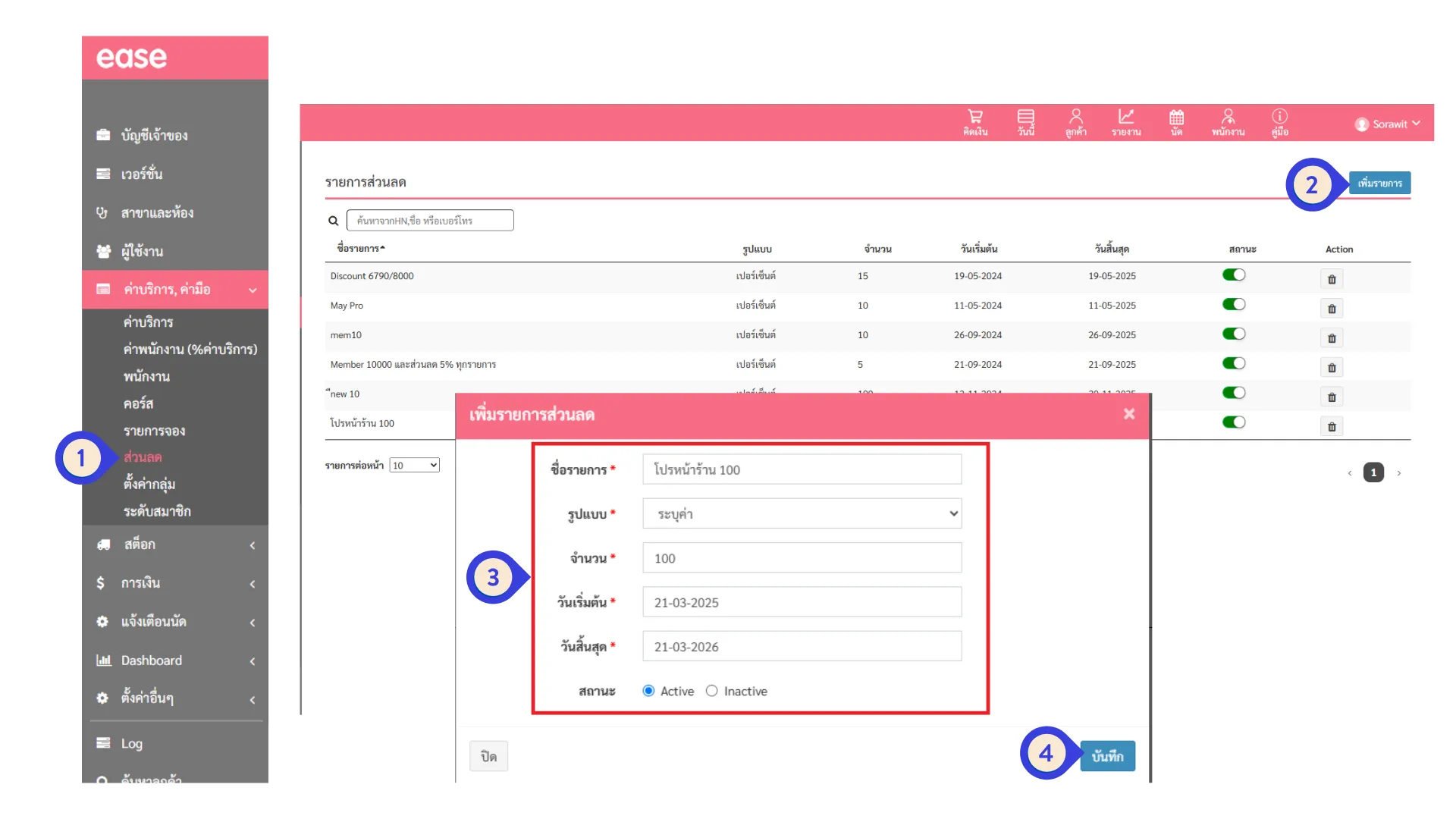Click the start date field 21-03-2025
This screenshot has height=819, width=1456.
pyautogui.click(x=802, y=602)
